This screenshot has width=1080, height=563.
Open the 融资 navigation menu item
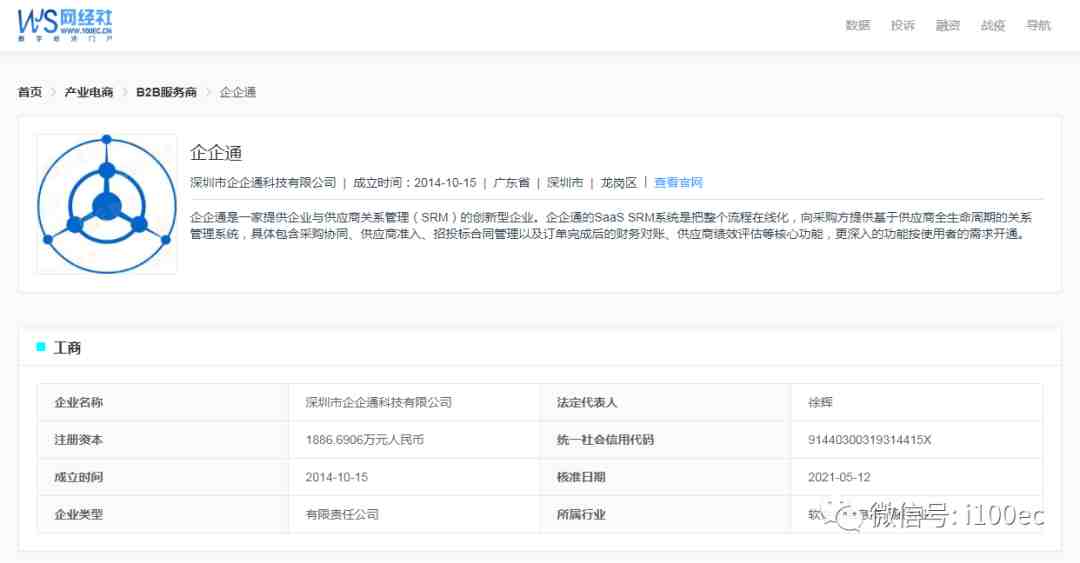948,25
